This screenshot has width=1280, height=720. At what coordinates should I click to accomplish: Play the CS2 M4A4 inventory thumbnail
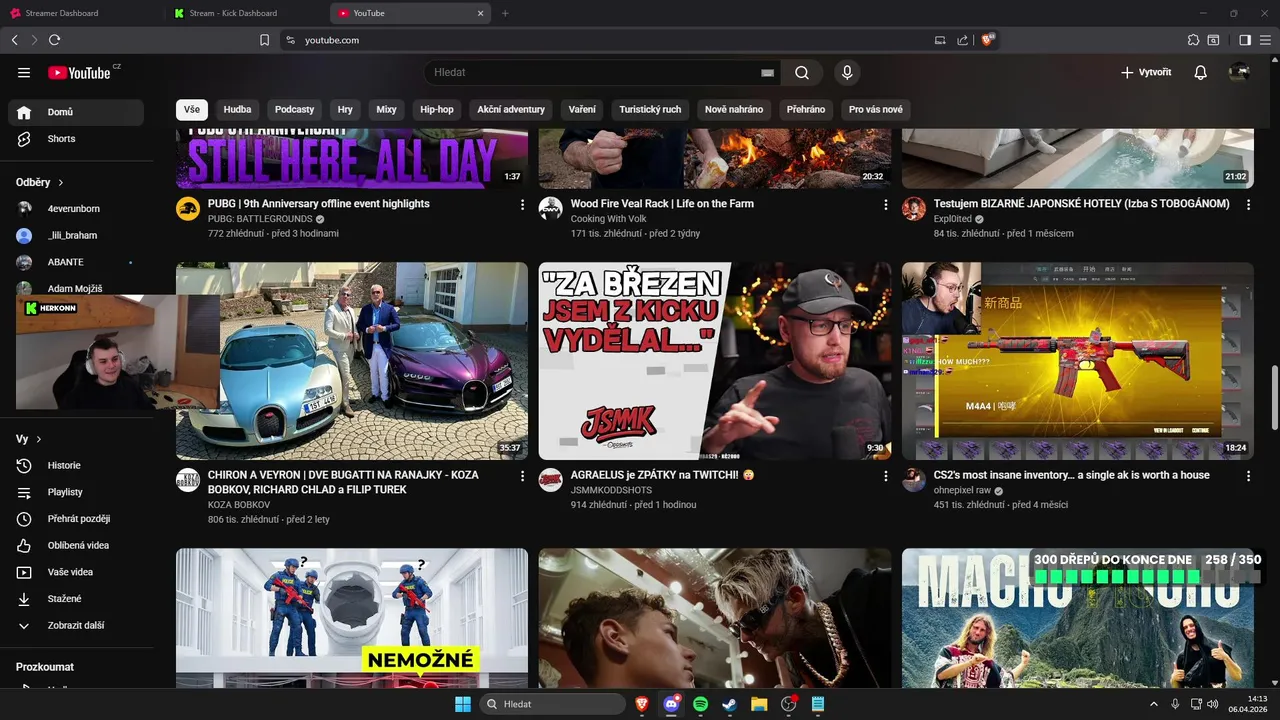pyautogui.click(x=1078, y=361)
